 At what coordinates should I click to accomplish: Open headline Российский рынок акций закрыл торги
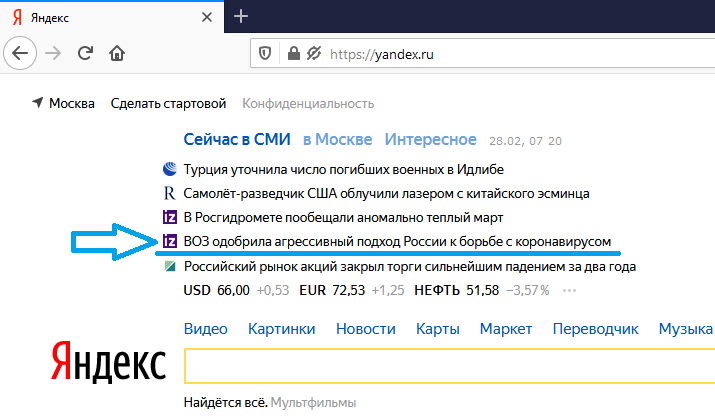[x=409, y=266]
